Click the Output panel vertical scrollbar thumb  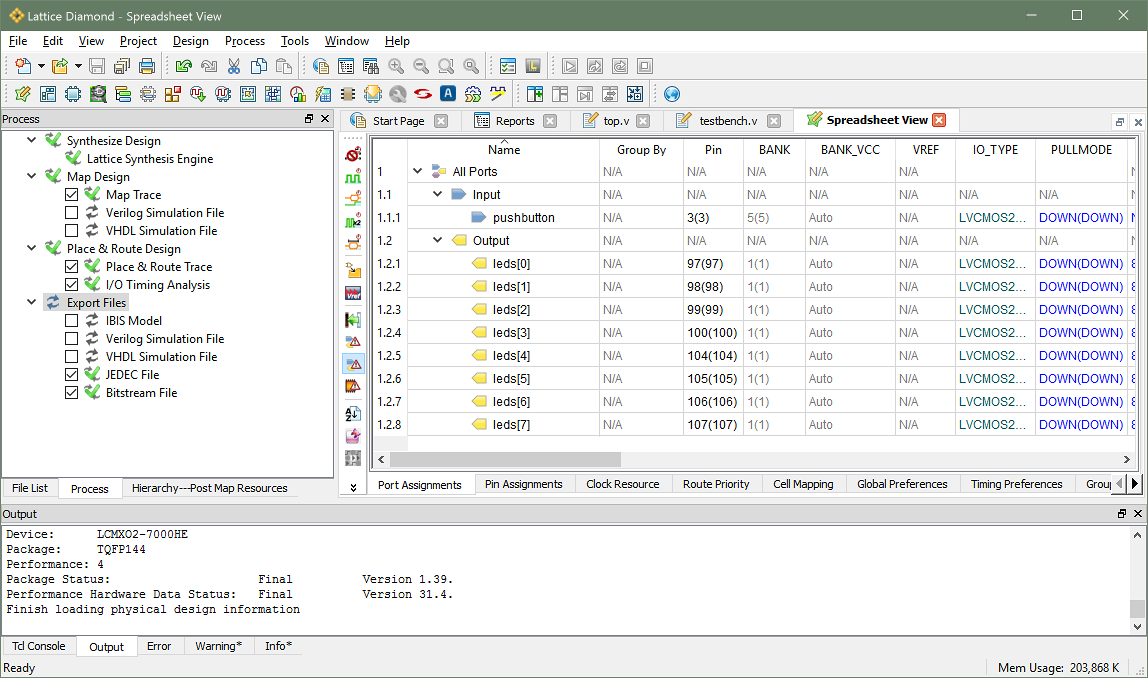tap(1136, 608)
